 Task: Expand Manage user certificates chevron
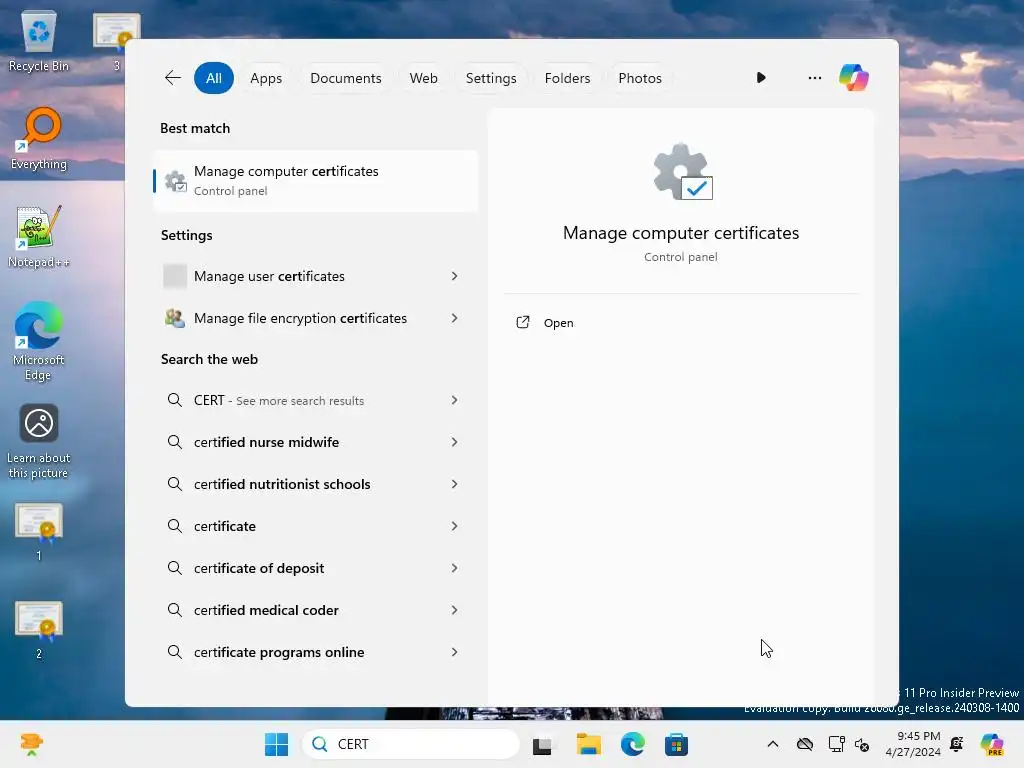(x=455, y=276)
